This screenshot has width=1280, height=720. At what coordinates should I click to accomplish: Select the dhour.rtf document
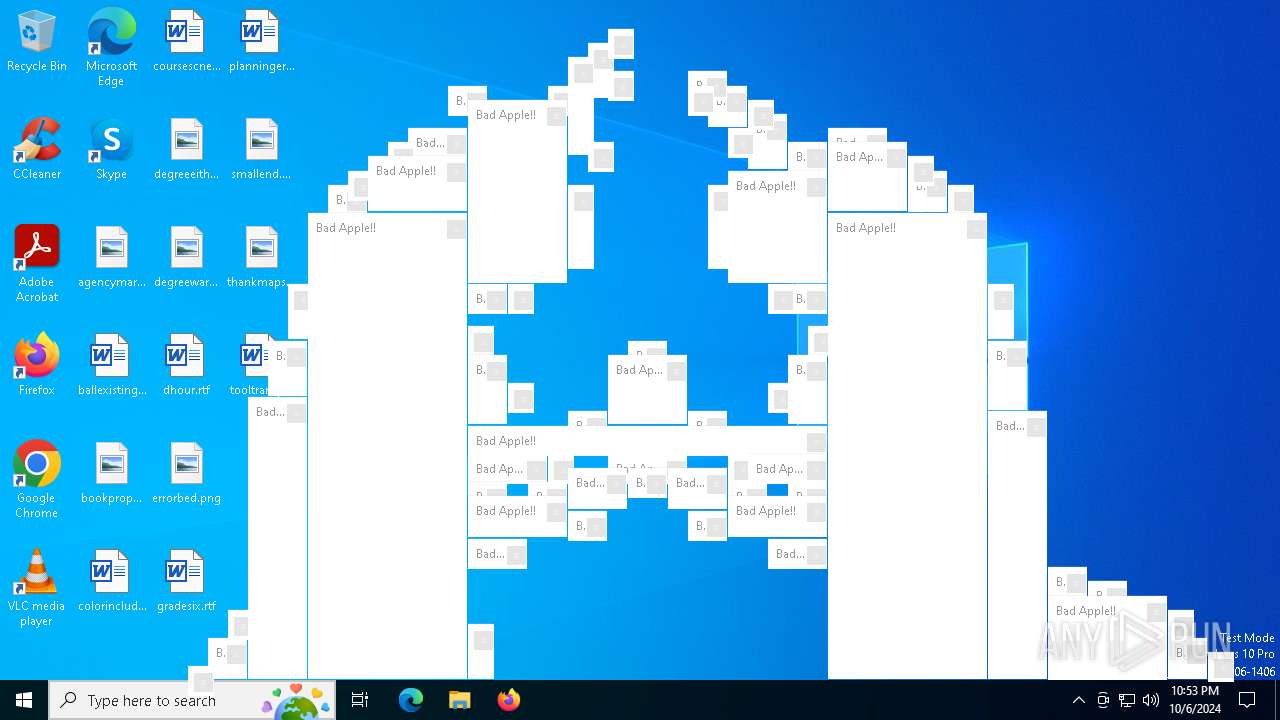pyautogui.click(x=186, y=366)
